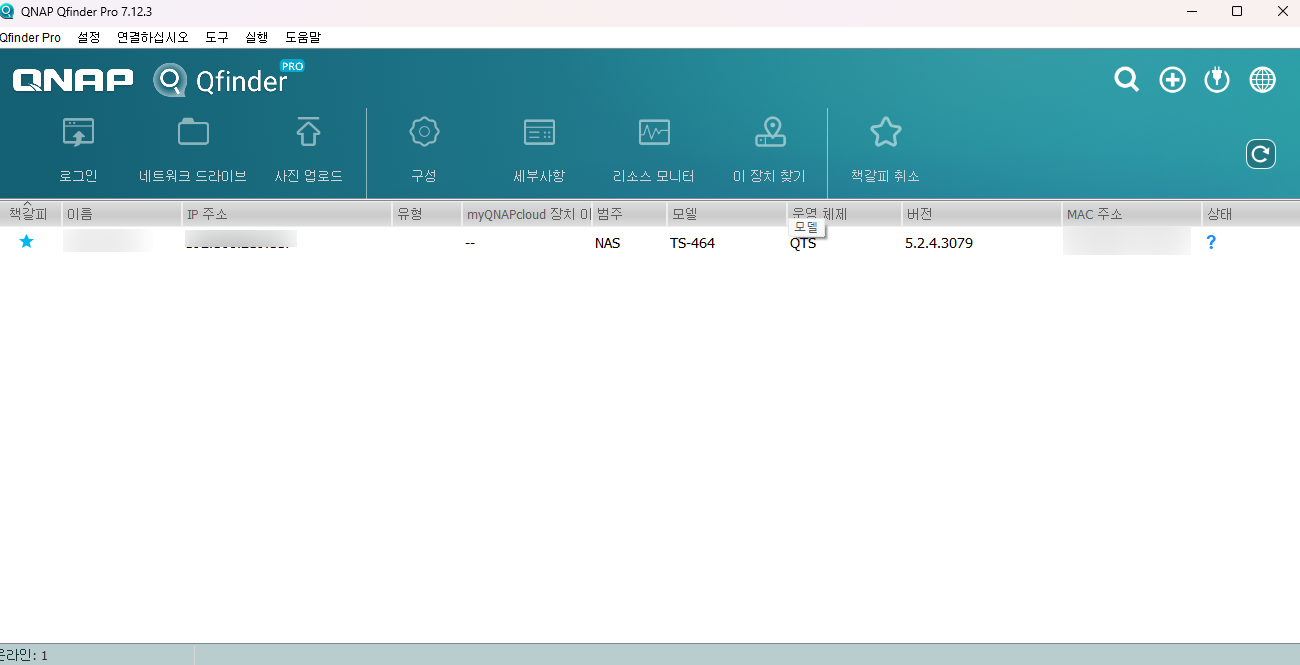This screenshot has width=1300, height=665.
Task: Maximize the Qfinder Pro window
Action: coord(1237,11)
